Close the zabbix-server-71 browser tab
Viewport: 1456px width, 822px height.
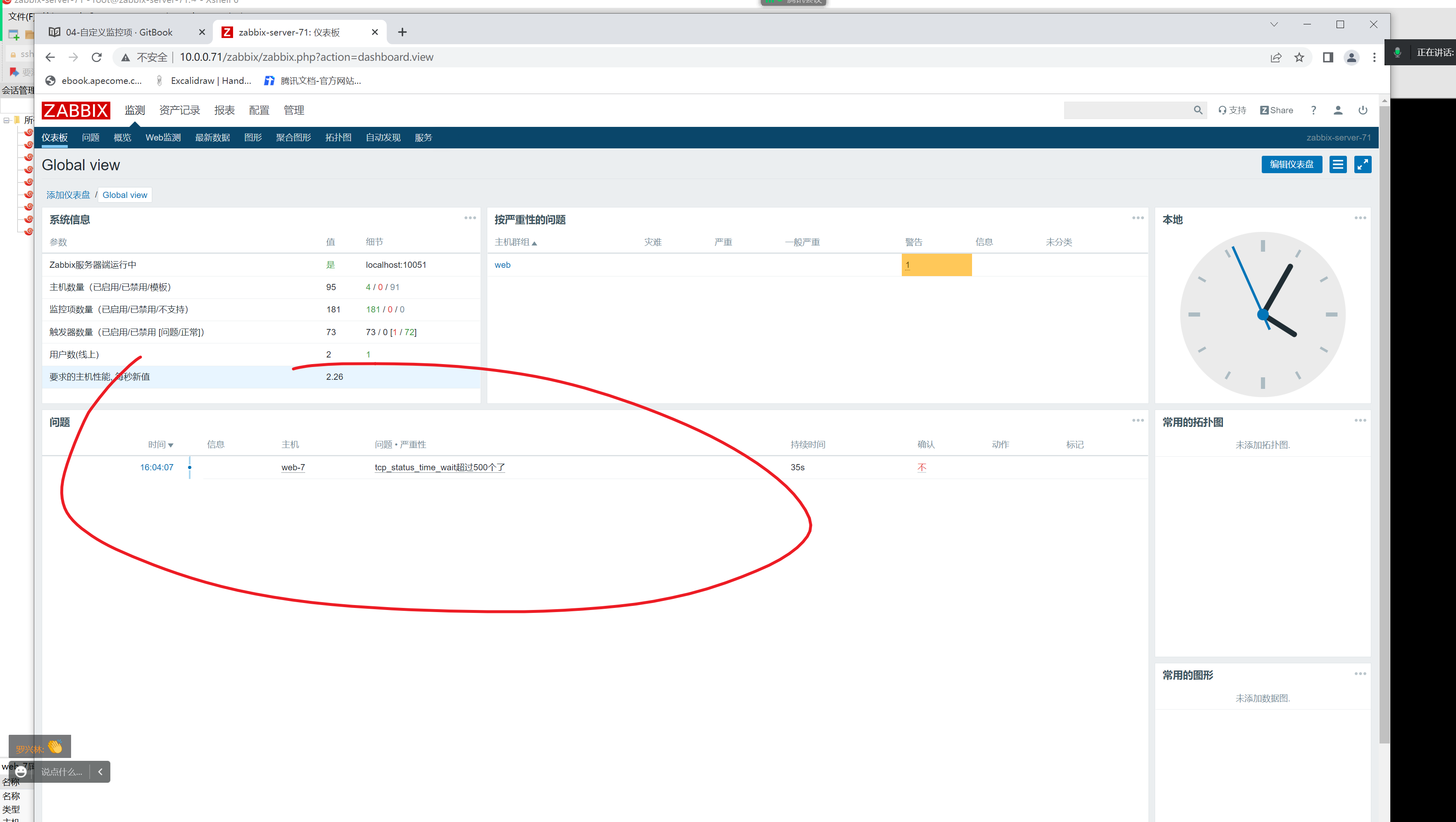[x=374, y=32]
